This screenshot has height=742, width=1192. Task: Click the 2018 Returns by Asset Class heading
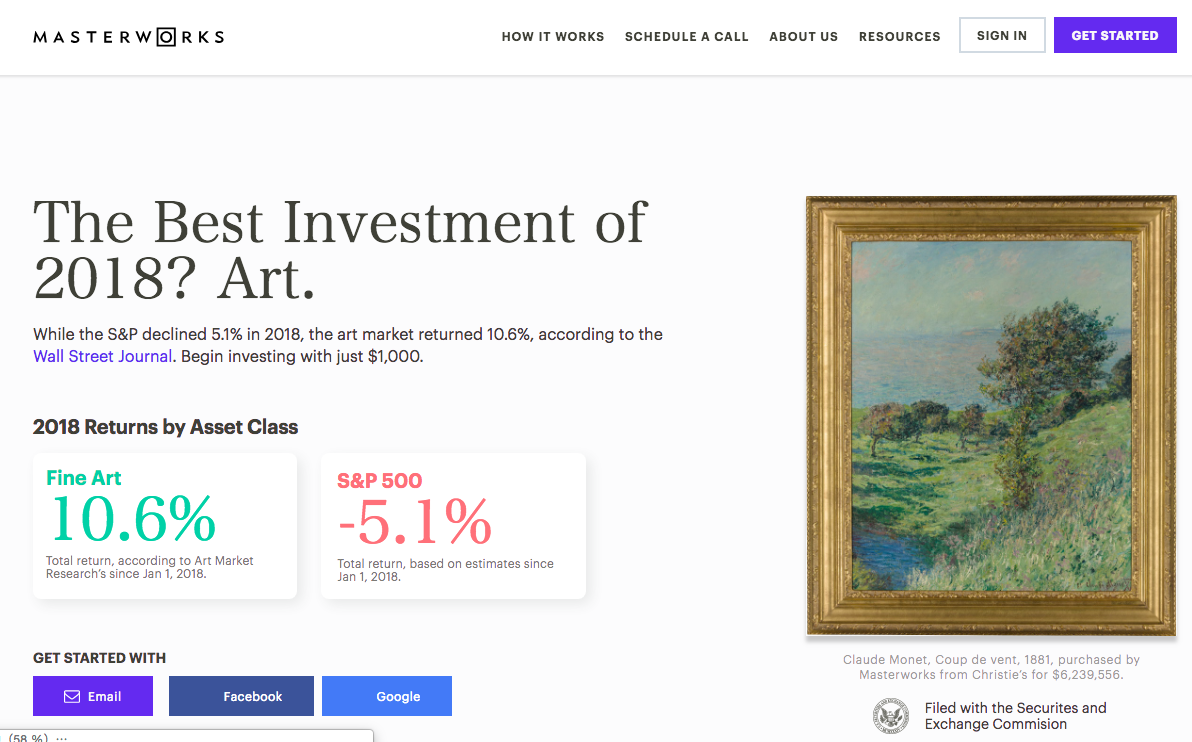(x=165, y=427)
